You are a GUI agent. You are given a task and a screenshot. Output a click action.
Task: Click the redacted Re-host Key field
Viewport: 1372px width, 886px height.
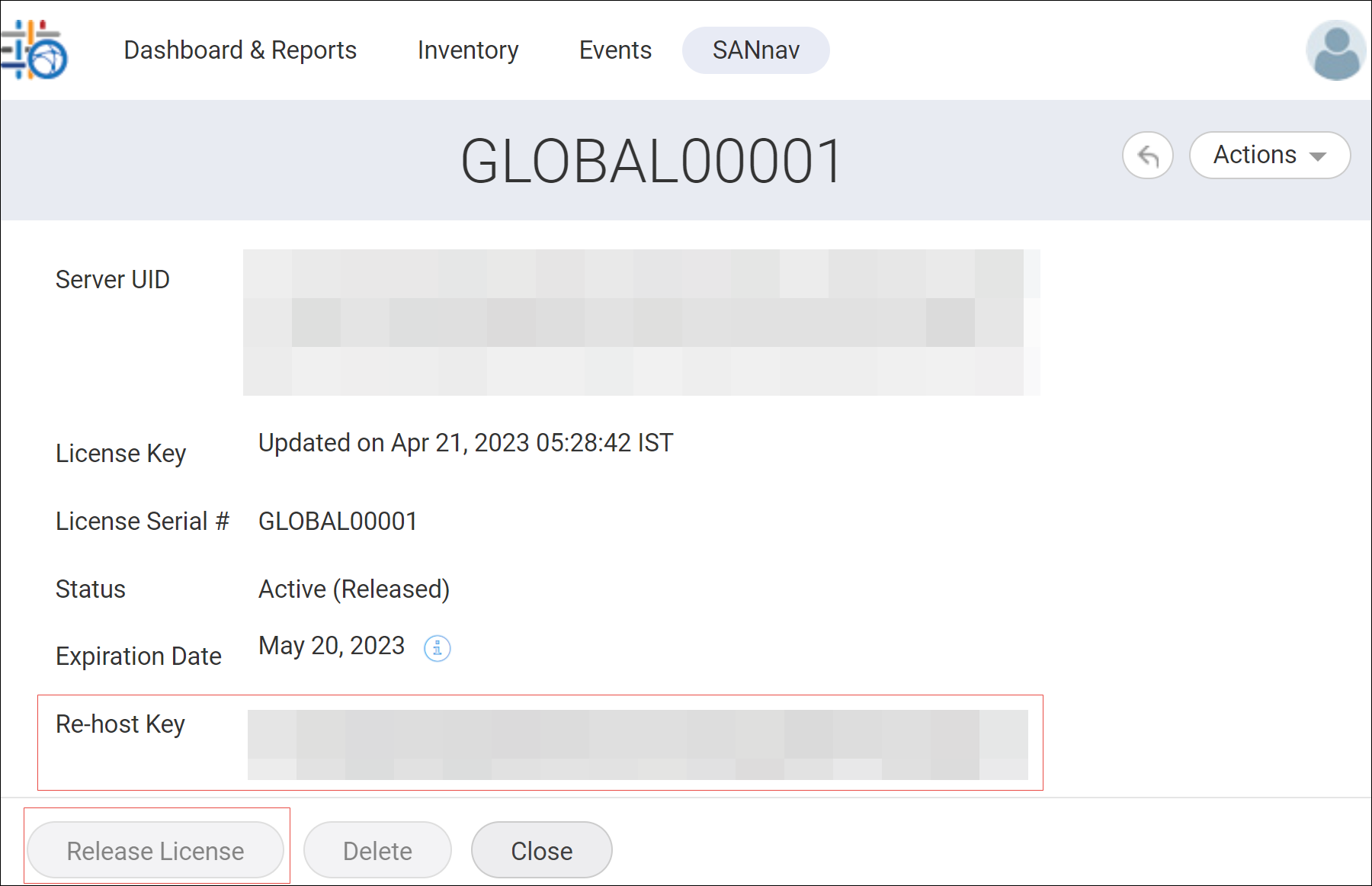click(x=640, y=743)
